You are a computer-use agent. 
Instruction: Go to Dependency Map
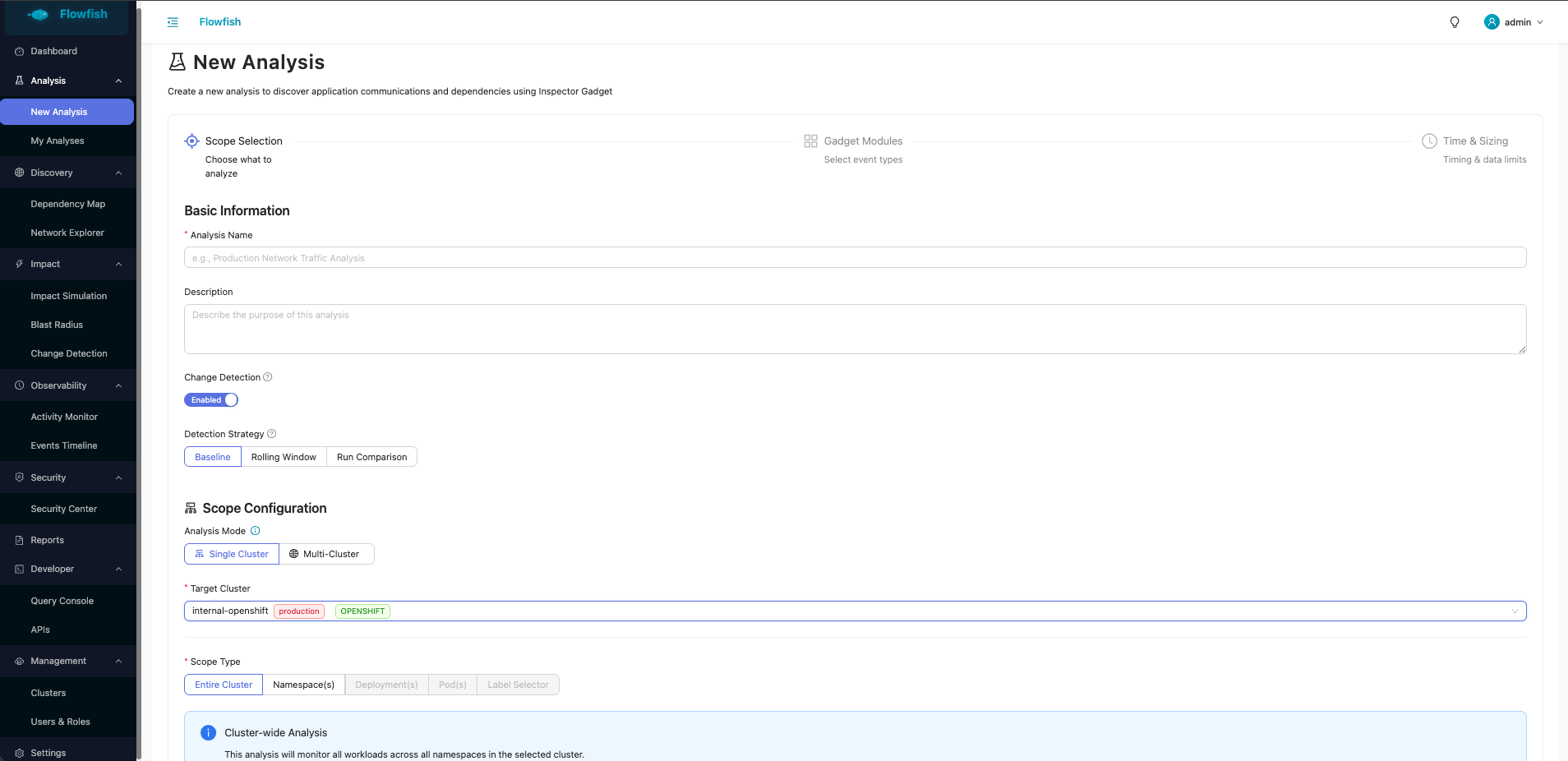click(67, 204)
